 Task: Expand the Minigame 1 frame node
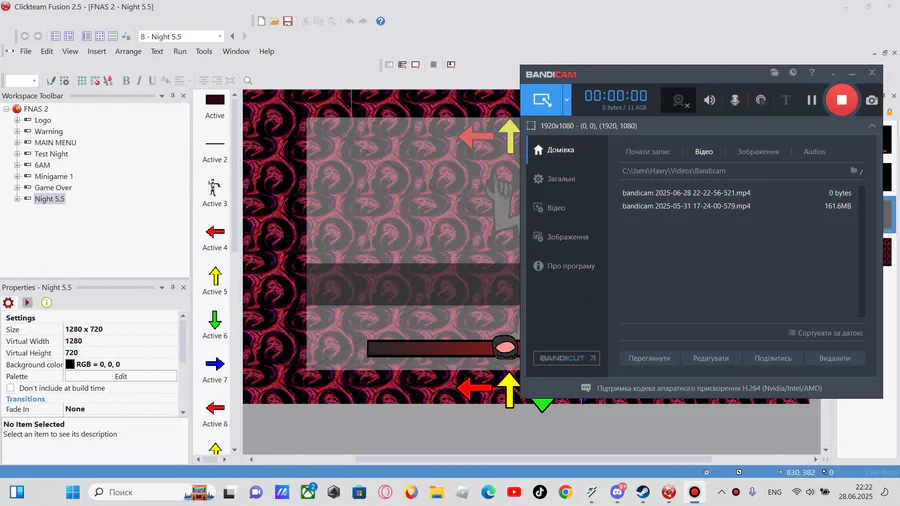click(17, 176)
